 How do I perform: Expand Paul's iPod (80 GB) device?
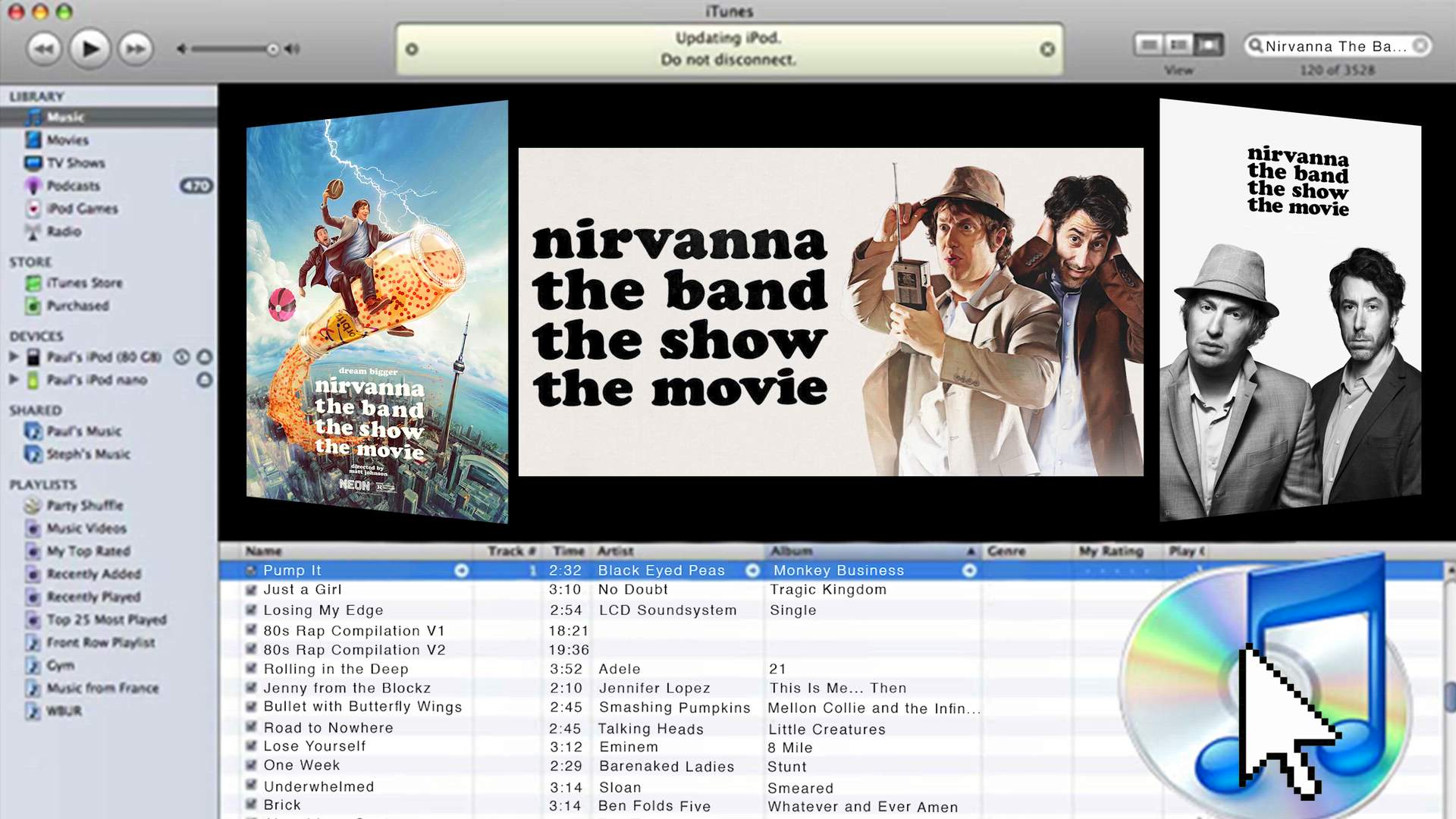point(14,356)
